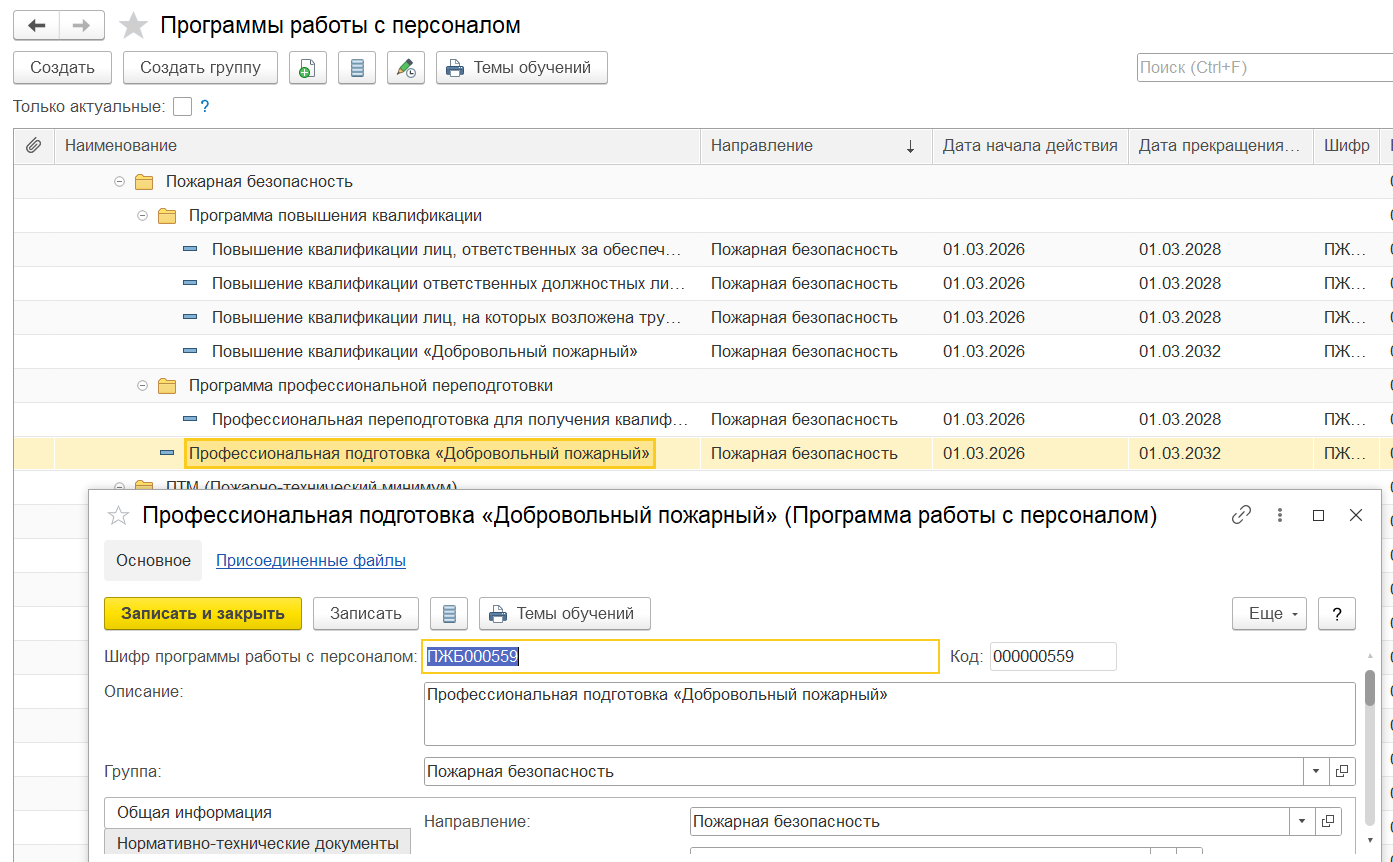The width and height of the screenshot is (1393, 862).
Task: Star the Программы работы с персоналом page
Action: 133,26
